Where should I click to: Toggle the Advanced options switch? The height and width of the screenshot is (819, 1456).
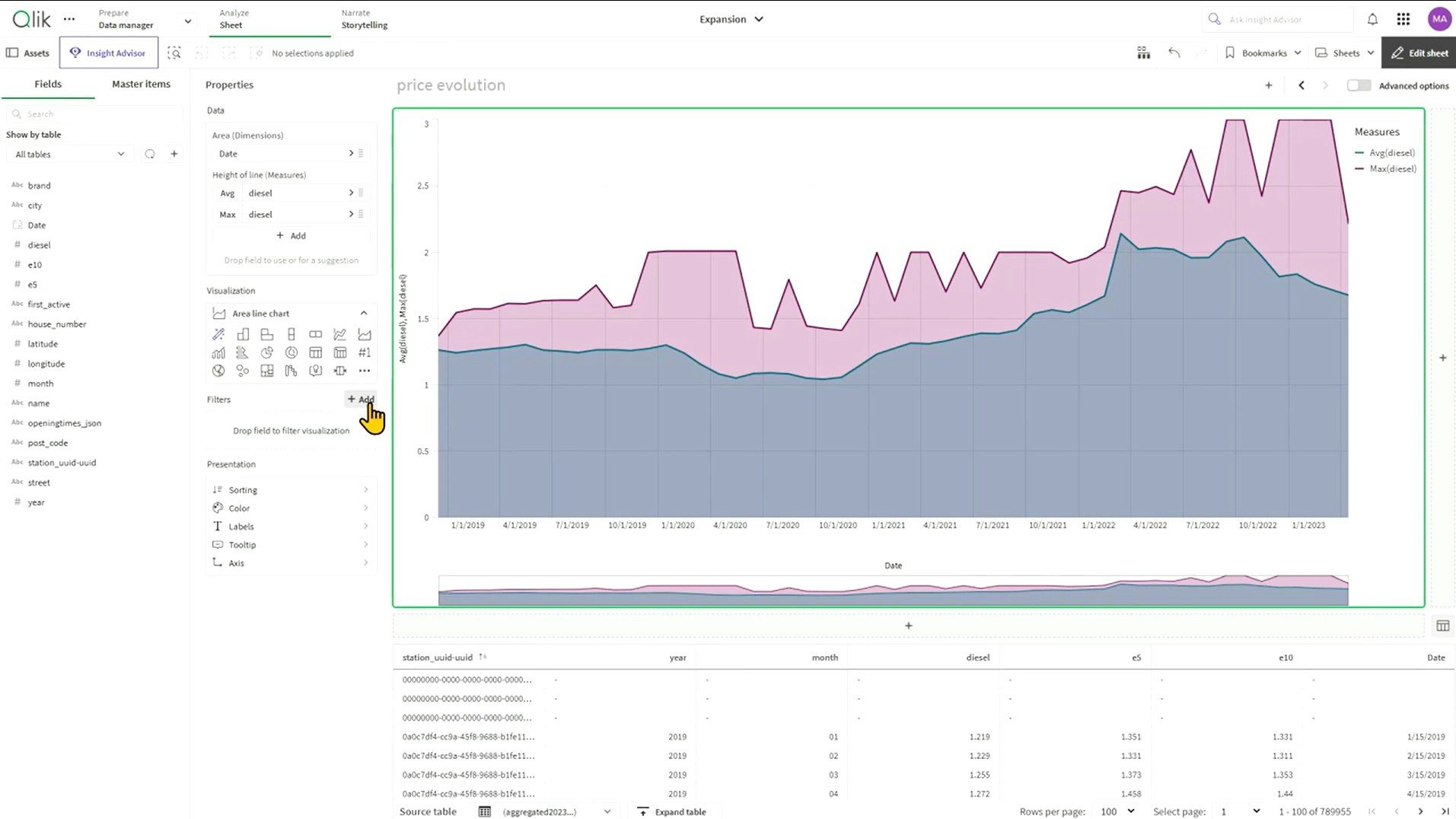tap(1359, 85)
